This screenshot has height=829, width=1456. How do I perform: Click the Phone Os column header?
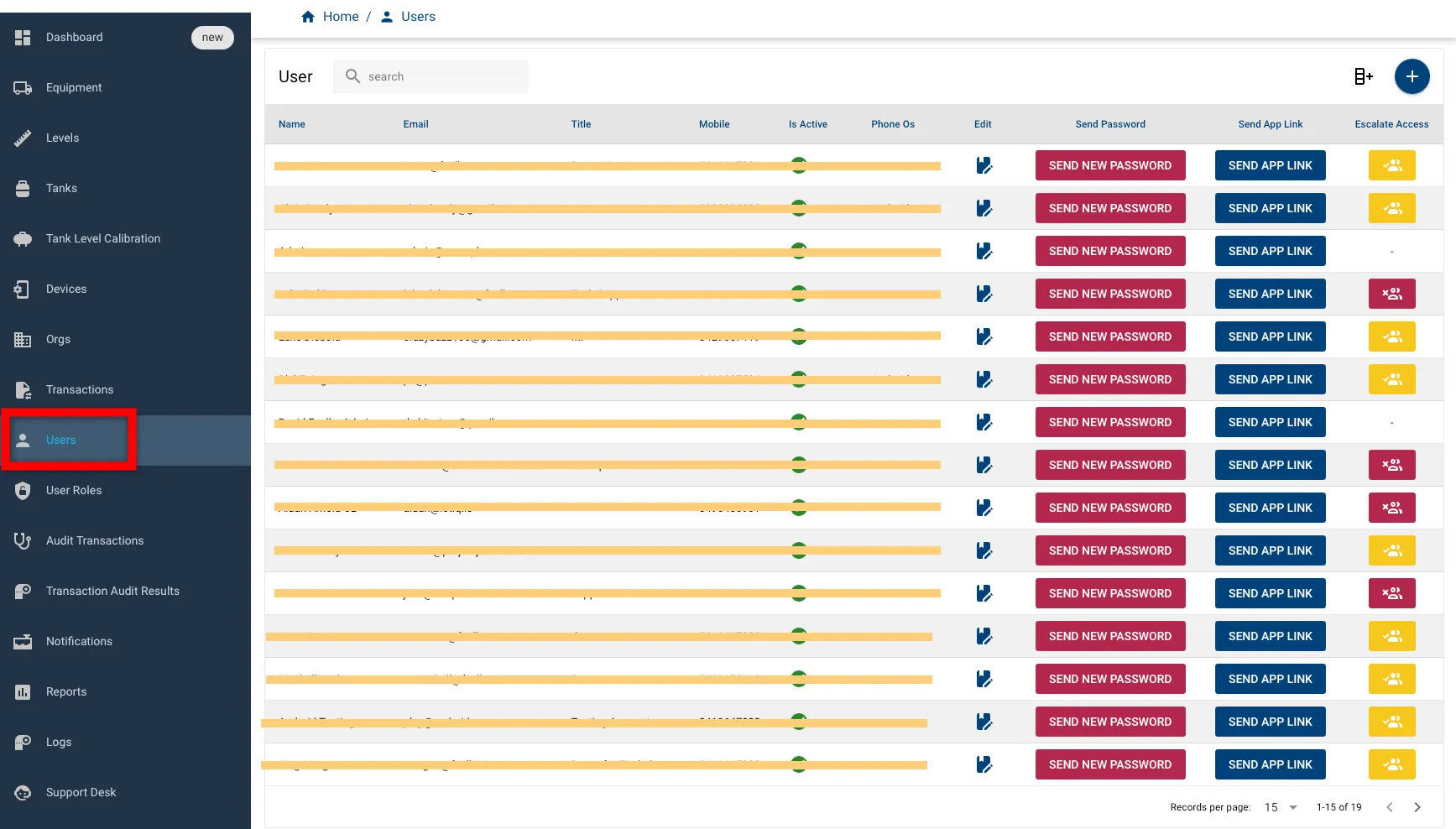(893, 124)
